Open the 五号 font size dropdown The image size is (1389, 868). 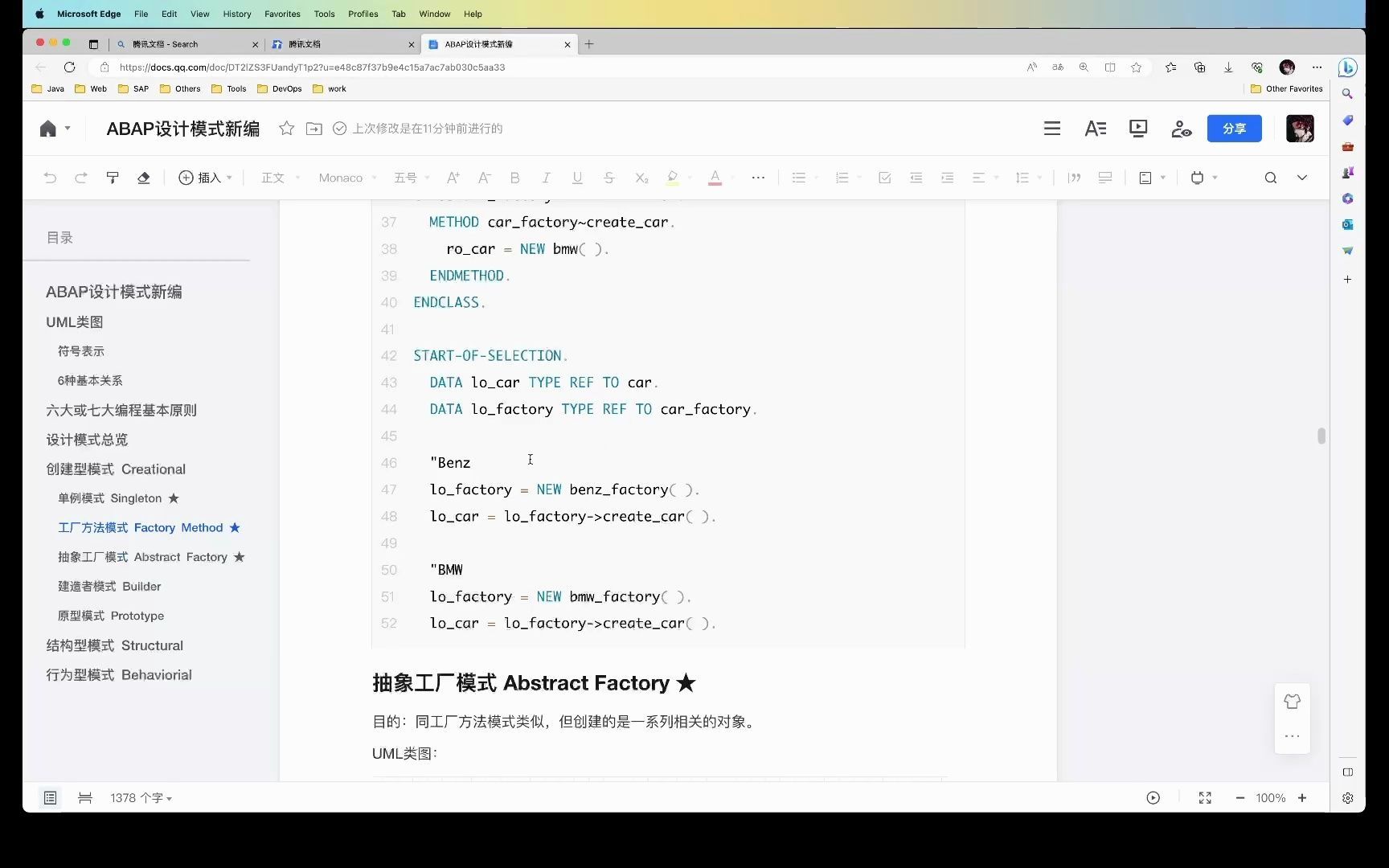pos(412,178)
